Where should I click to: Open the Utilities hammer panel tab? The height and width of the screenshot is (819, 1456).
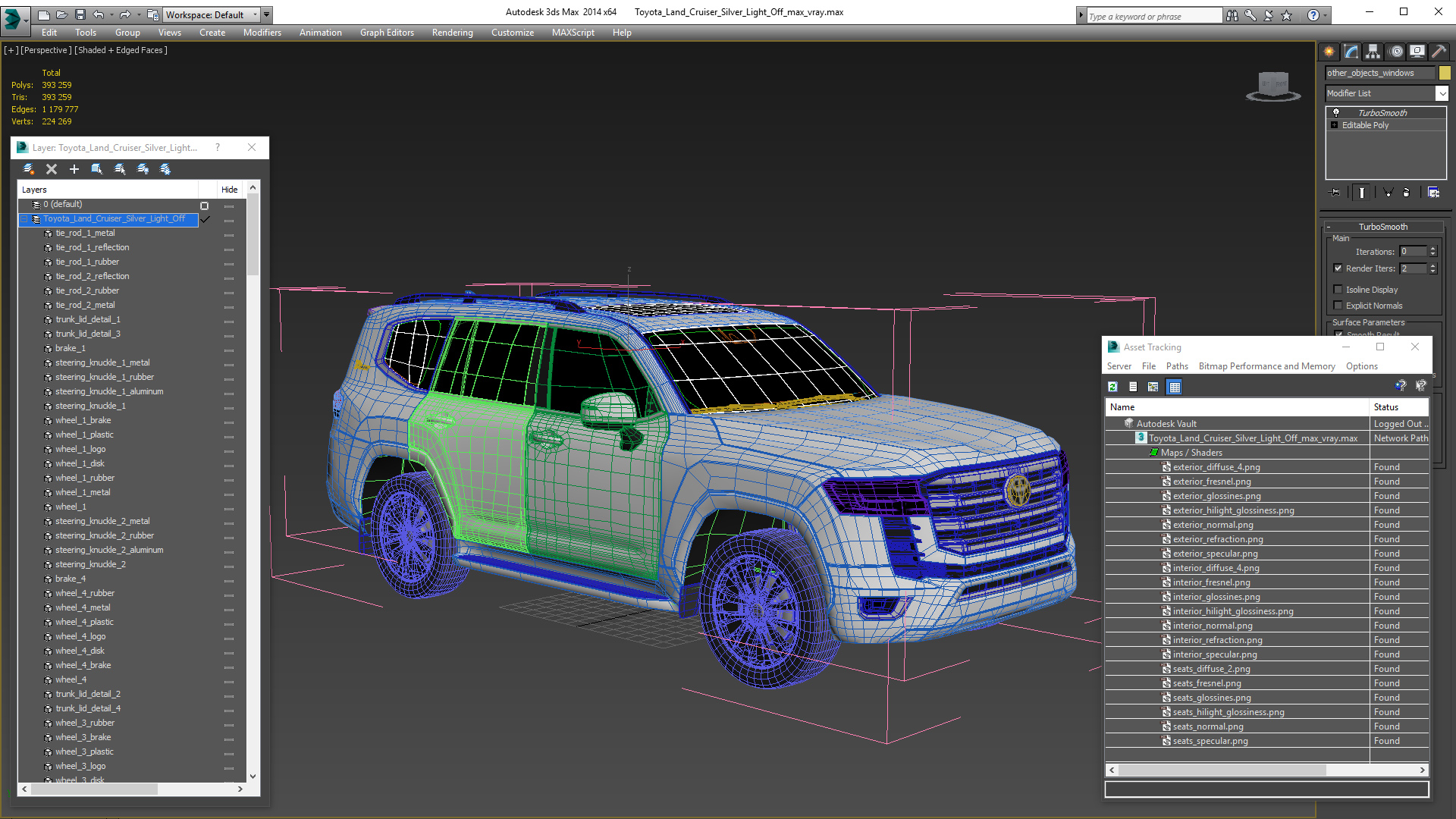click(x=1439, y=52)
